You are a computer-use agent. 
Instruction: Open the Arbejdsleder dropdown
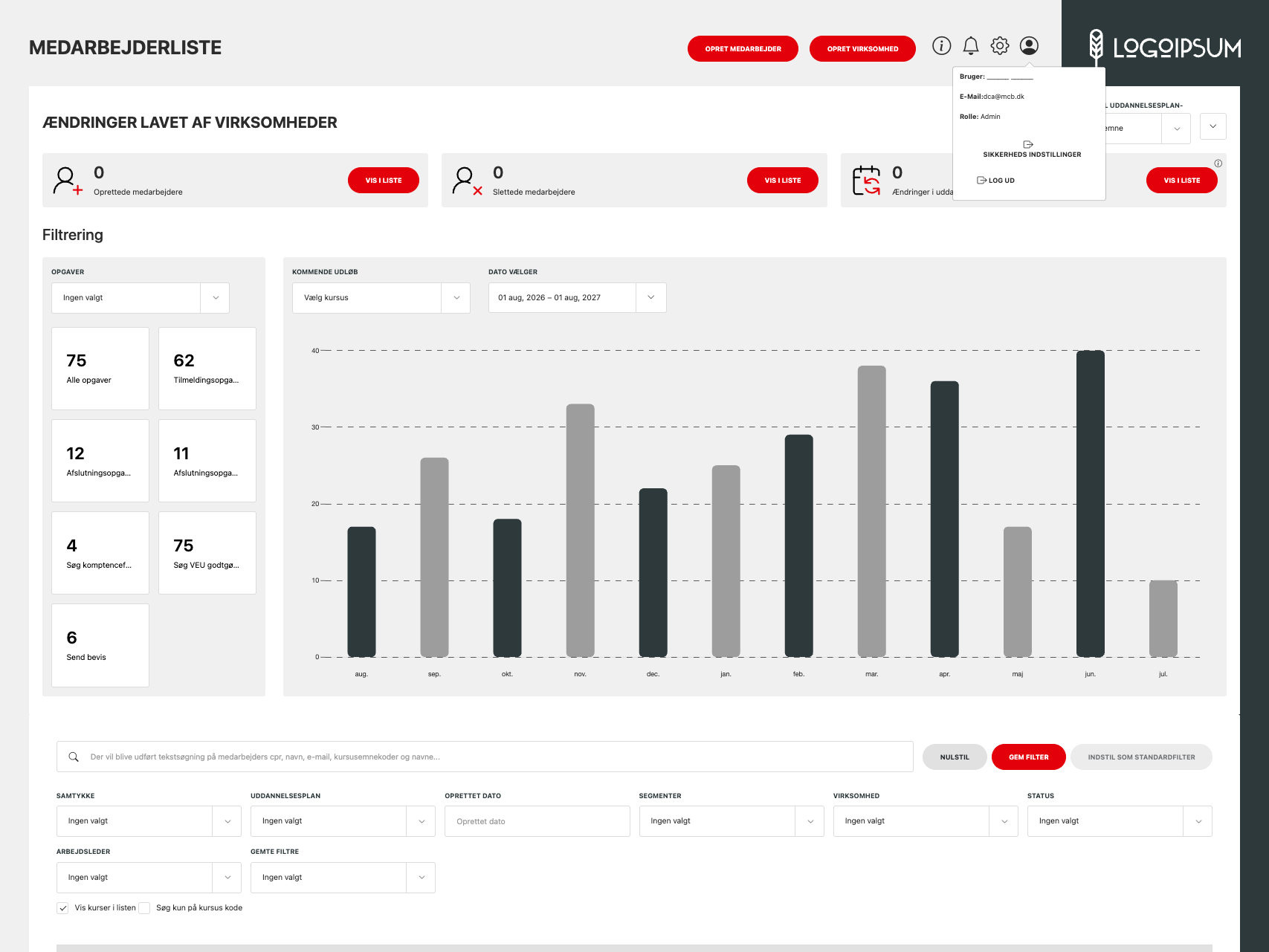pos(149,878)
